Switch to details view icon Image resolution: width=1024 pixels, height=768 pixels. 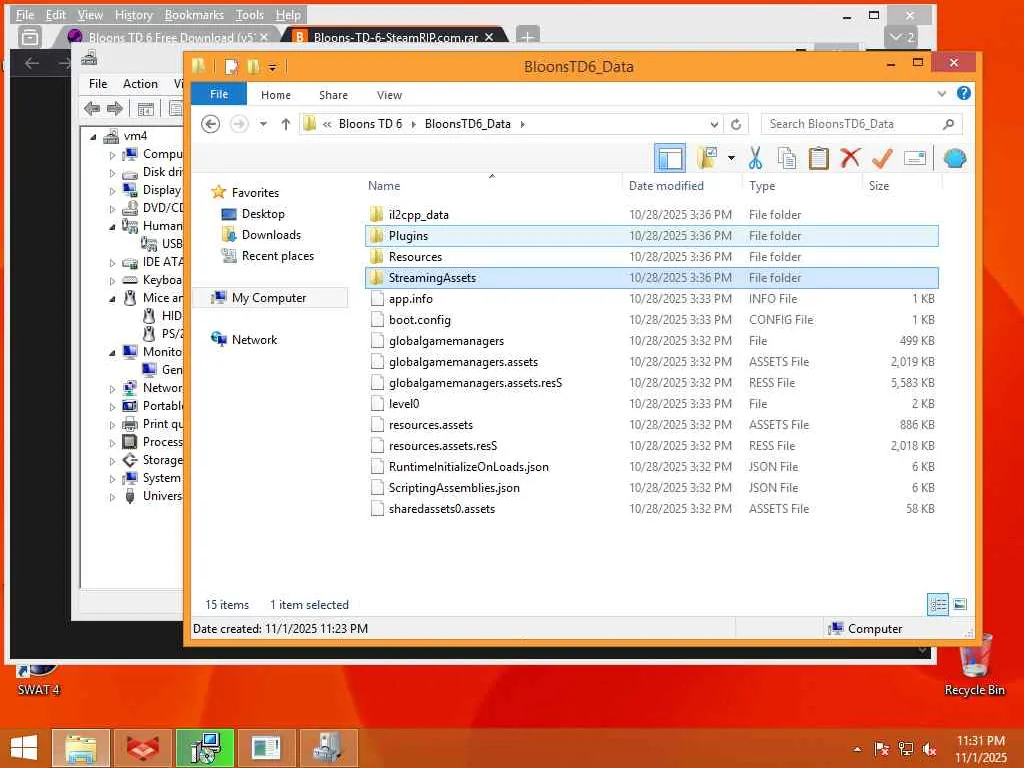click(938, 605)
